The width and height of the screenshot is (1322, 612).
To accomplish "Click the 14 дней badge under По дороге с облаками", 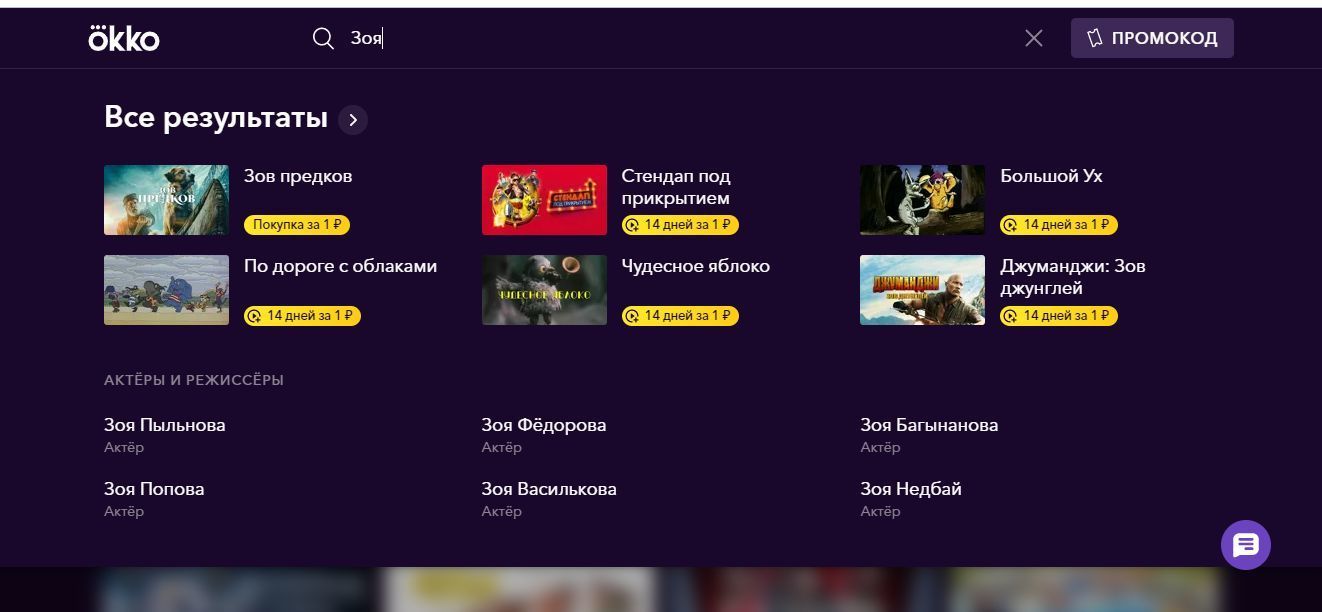I will pyautogui.click(x=302, y=316).
